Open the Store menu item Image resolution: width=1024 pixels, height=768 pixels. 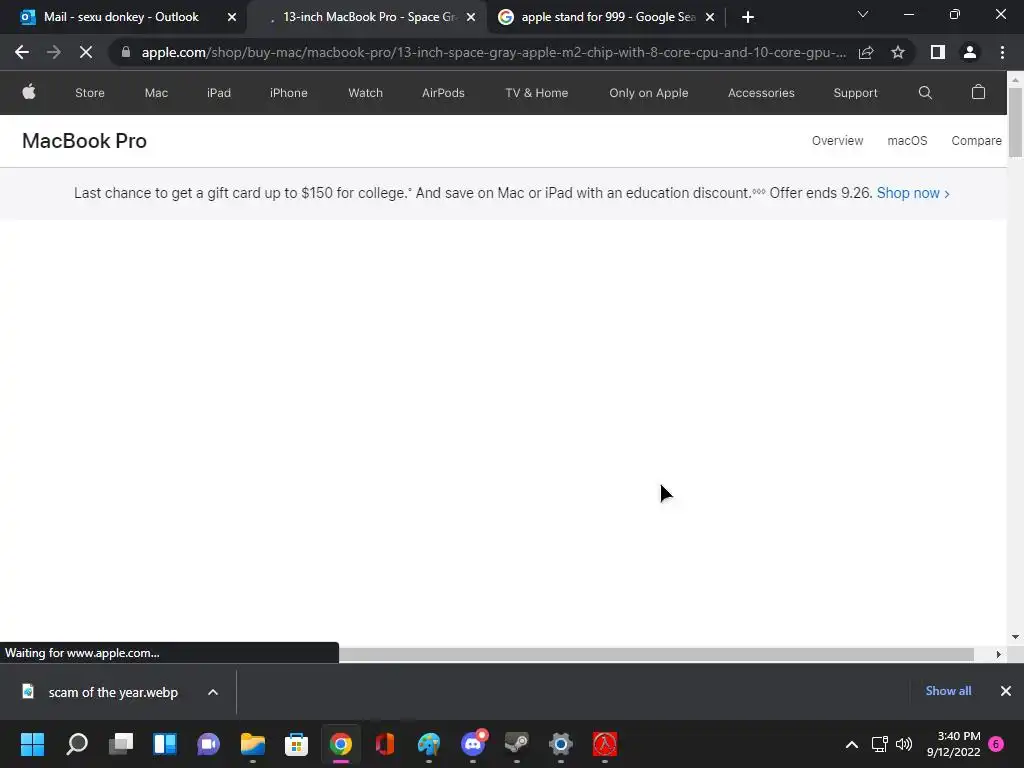(x=89, y=93)
